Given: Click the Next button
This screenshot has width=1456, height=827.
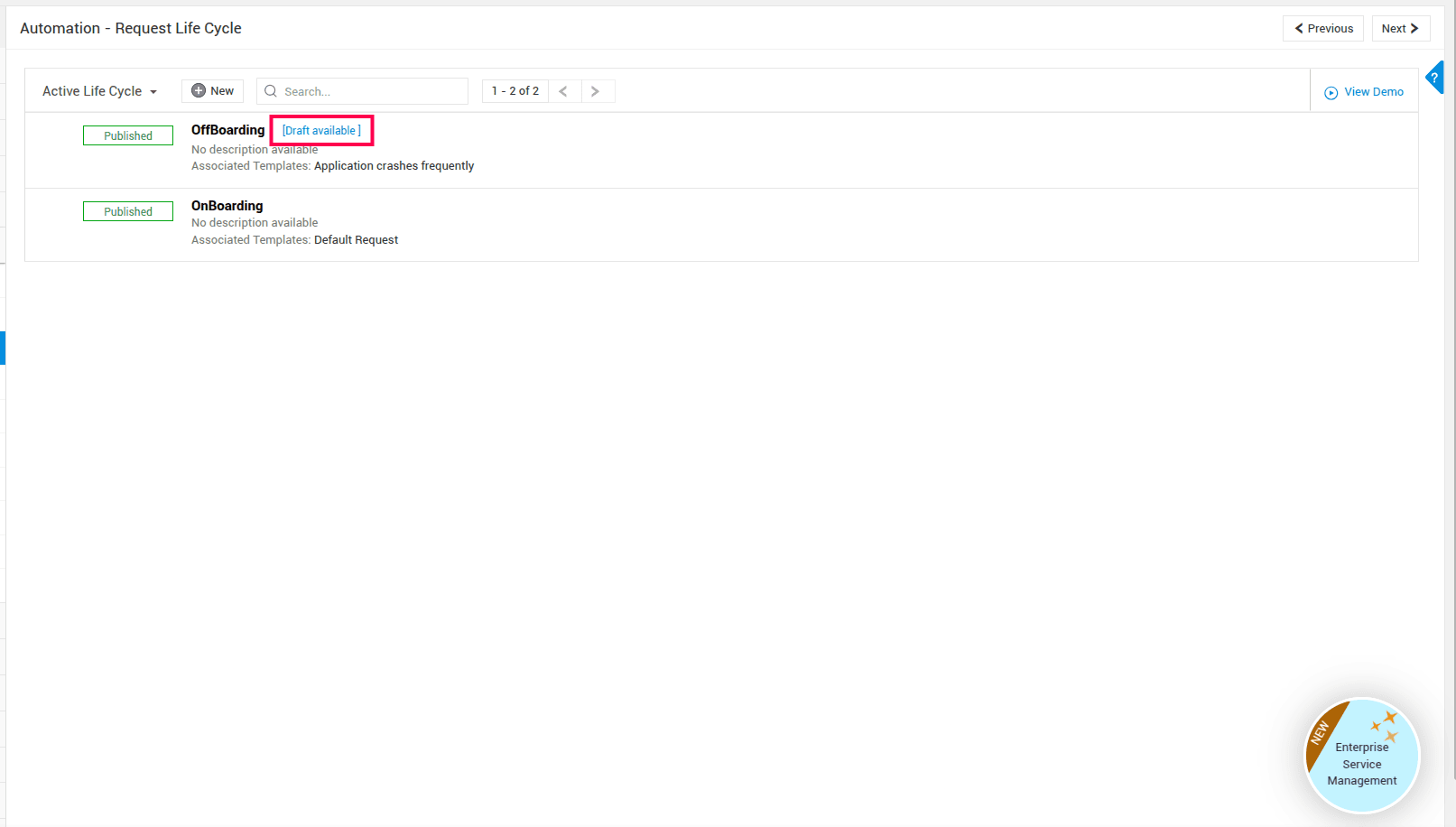Looking at the screenshot, I should pos(1401,29).
